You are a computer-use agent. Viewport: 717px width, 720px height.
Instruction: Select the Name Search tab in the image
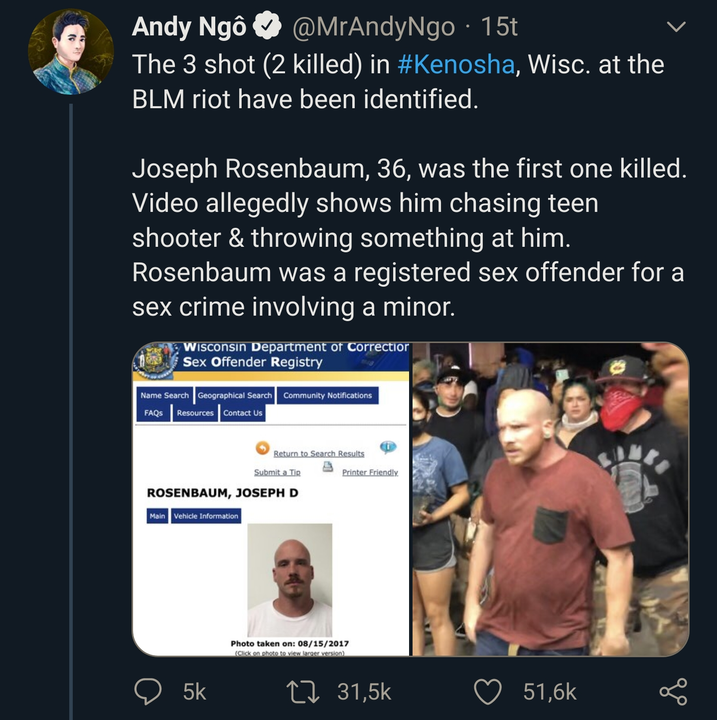[164, 395]
